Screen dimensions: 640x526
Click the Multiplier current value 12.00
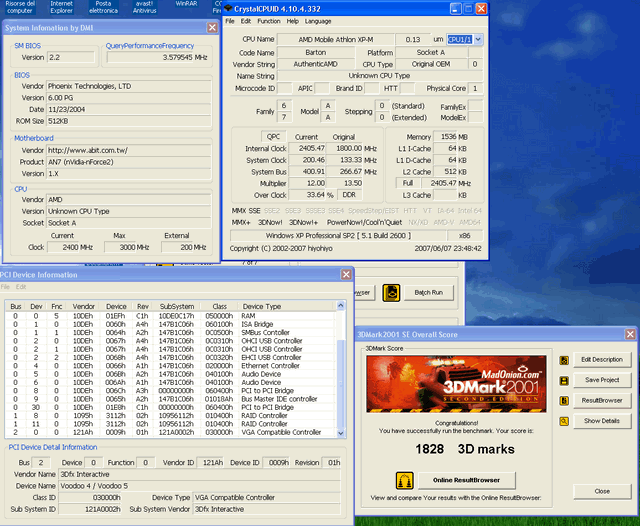[307, 183]
